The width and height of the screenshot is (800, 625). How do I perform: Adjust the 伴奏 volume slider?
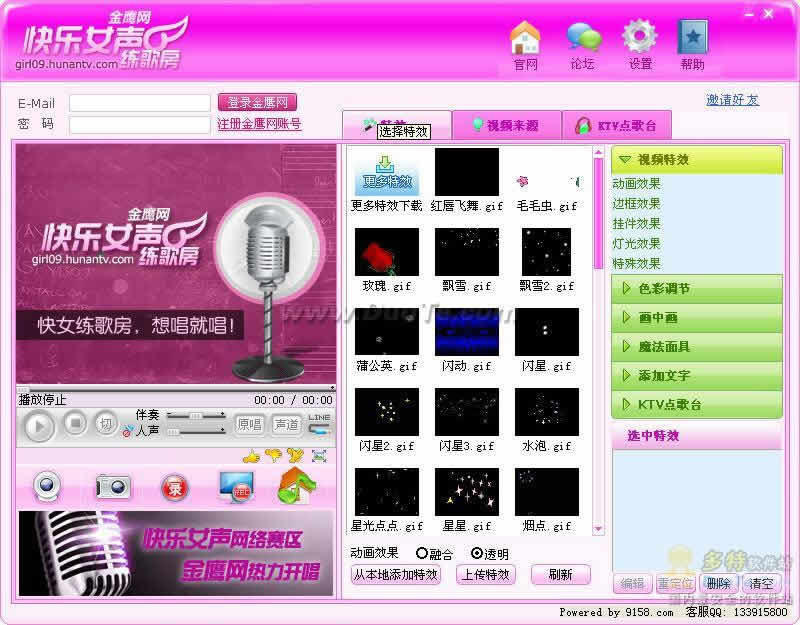click(196, 415)
